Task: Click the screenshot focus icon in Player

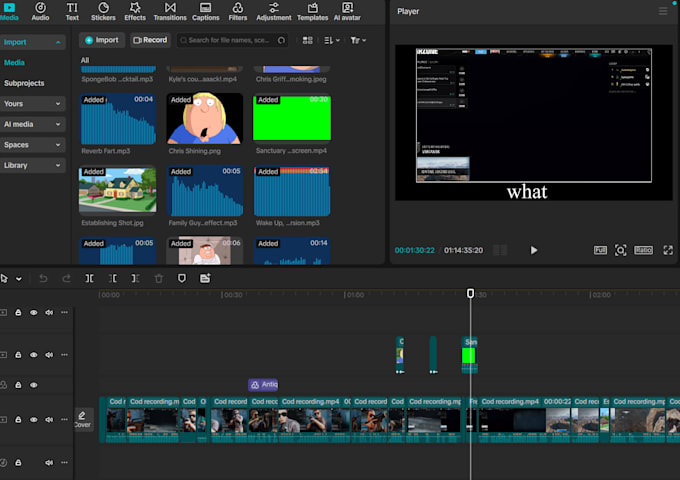Action: (x=621, y=250)
